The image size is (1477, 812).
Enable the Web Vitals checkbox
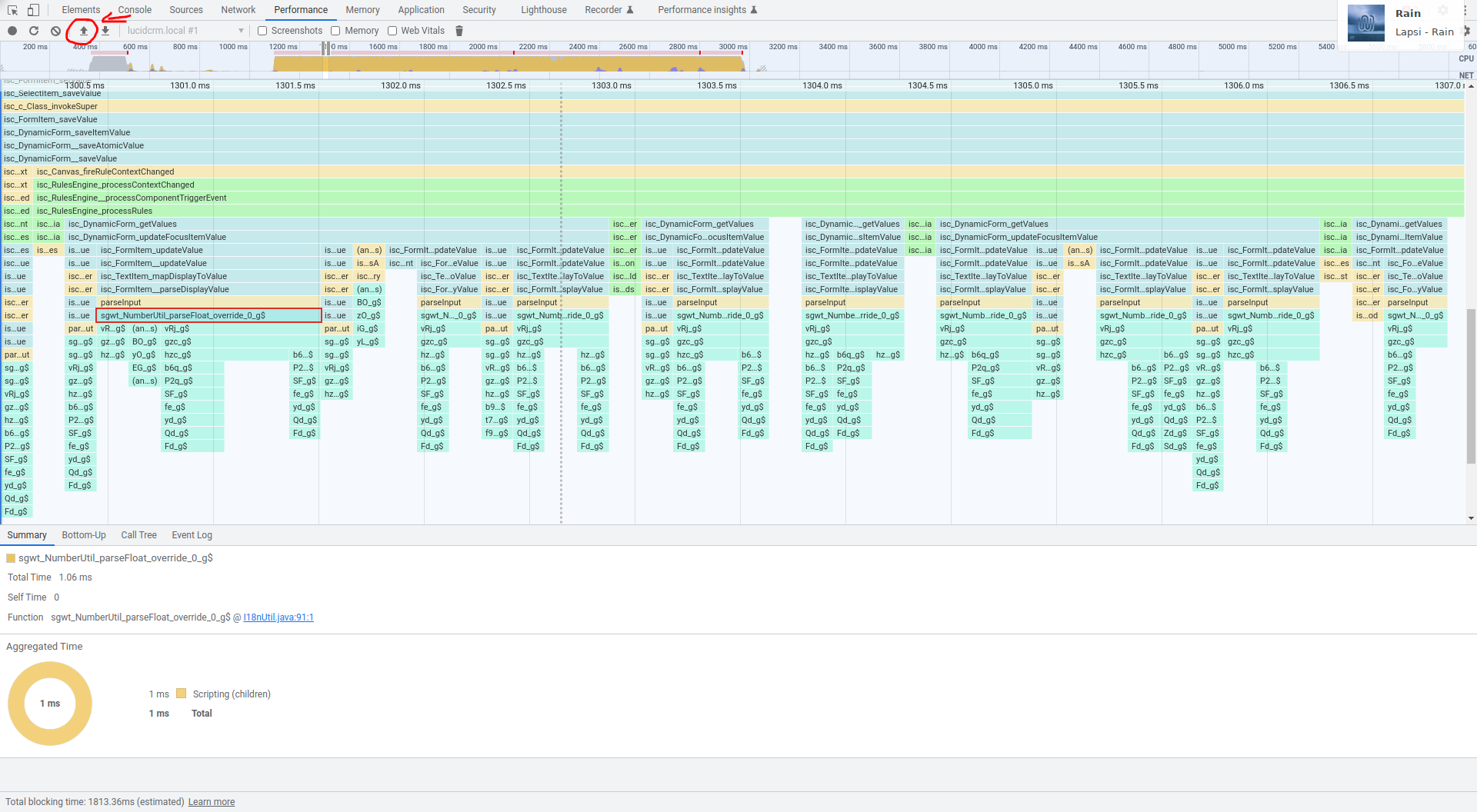click(392, 31)
